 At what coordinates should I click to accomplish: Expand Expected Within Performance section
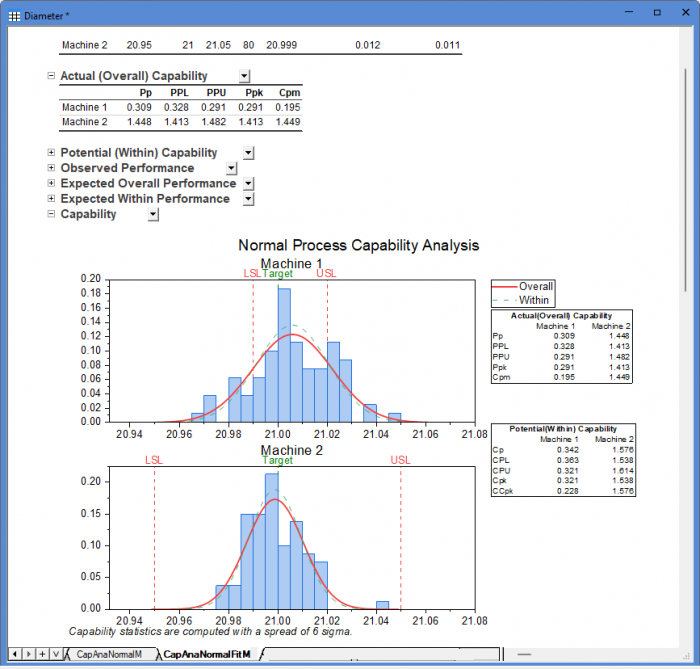coord(51,199)
